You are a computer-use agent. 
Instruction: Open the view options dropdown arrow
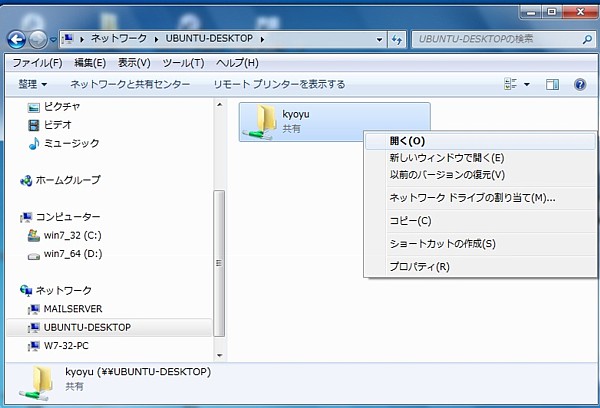(527, 84)
